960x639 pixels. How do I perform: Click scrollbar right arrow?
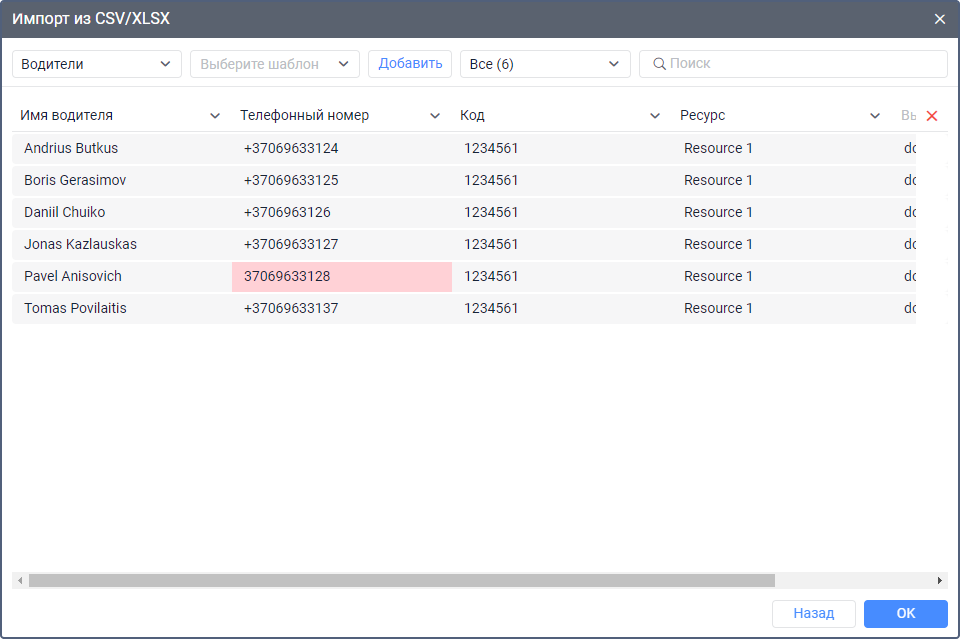940,580
